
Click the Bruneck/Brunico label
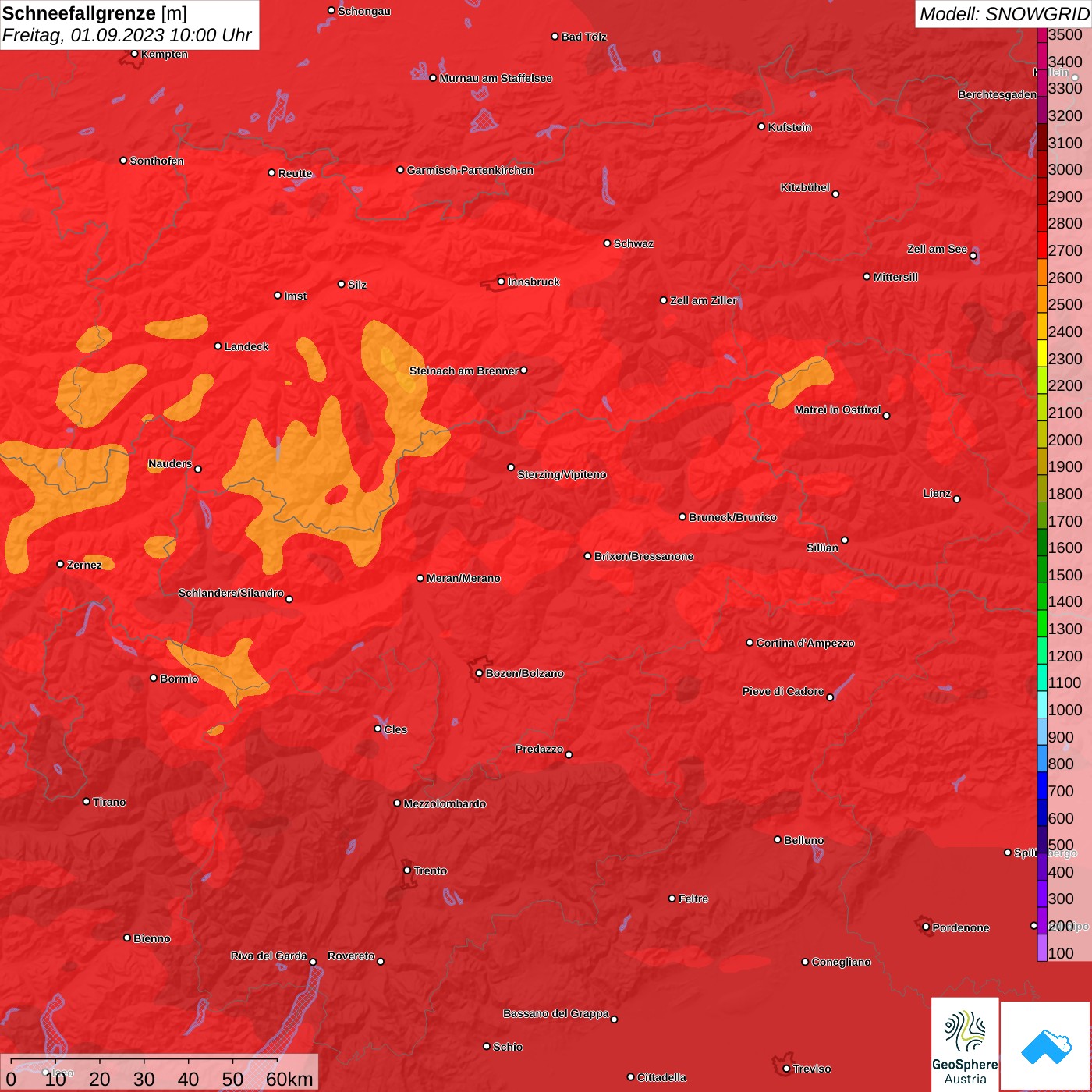click(732, 517)
